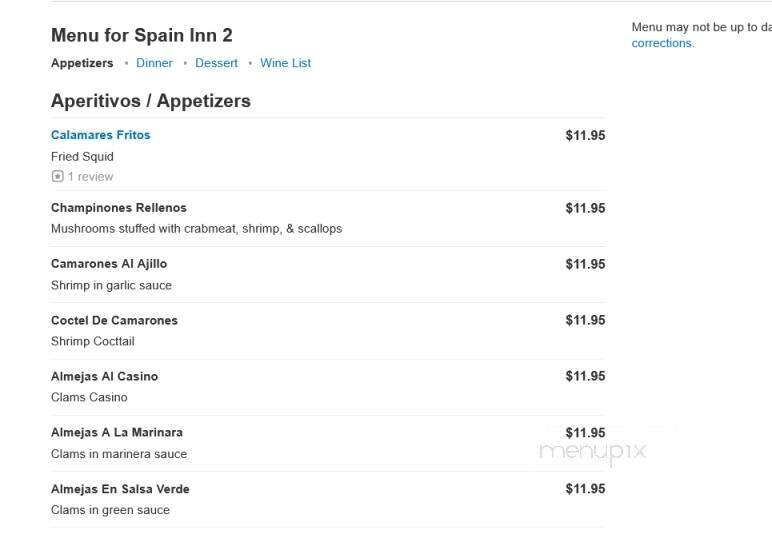This screenshot has width=772, height=534.
Task: Click the Almejas En Salsa Verde title
Action: tap(120, 489)
